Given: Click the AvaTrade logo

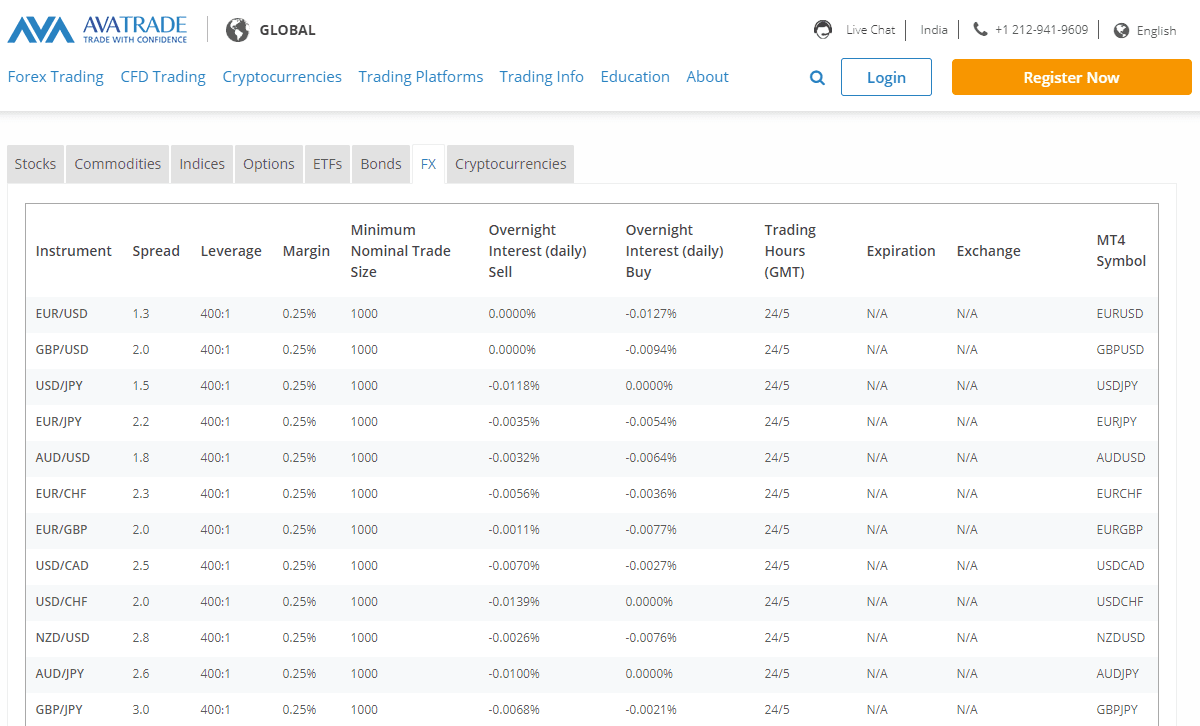Looking at the screenshot, I should pos(97,30).
